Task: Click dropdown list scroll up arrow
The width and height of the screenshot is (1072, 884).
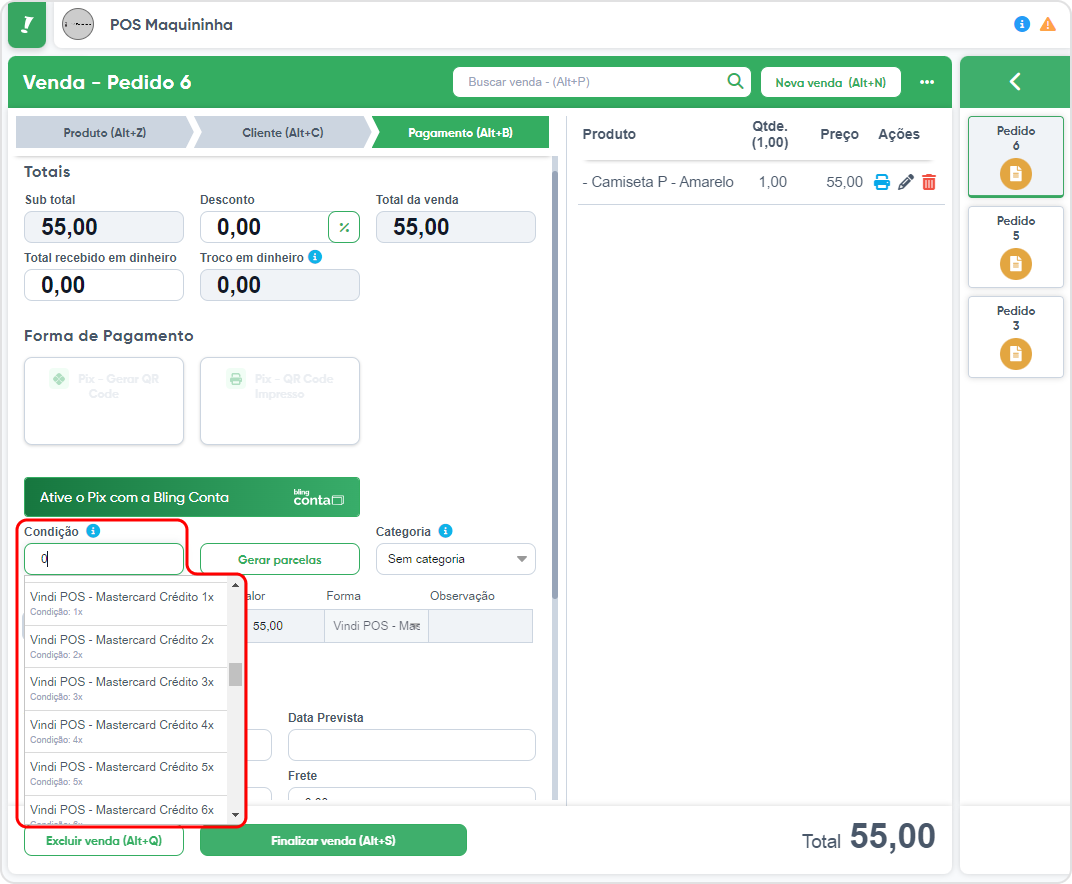Action: point(235,585)
